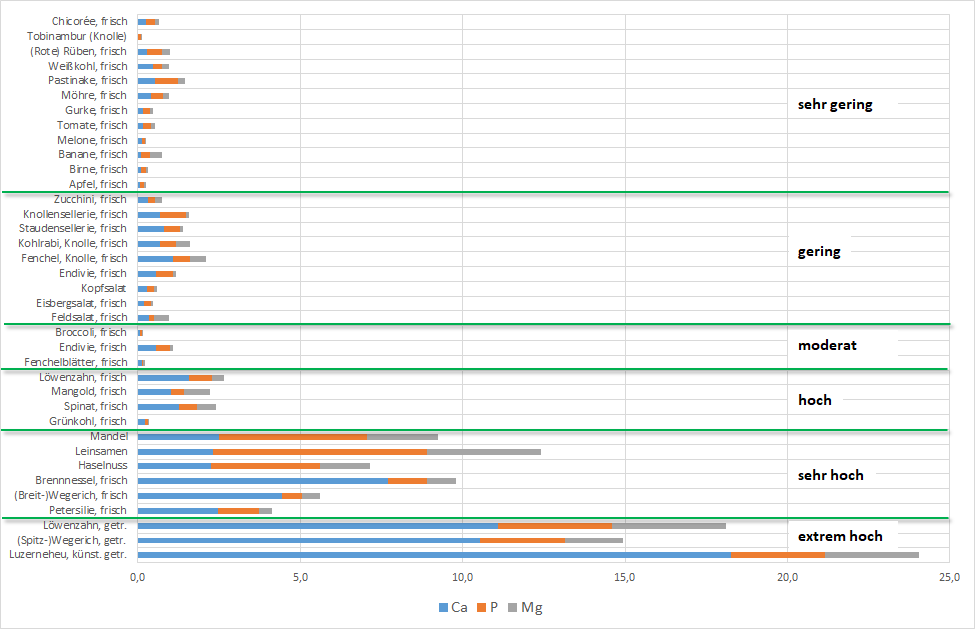Click the 'Brennnessel, frisch' label

click(81, 480)
